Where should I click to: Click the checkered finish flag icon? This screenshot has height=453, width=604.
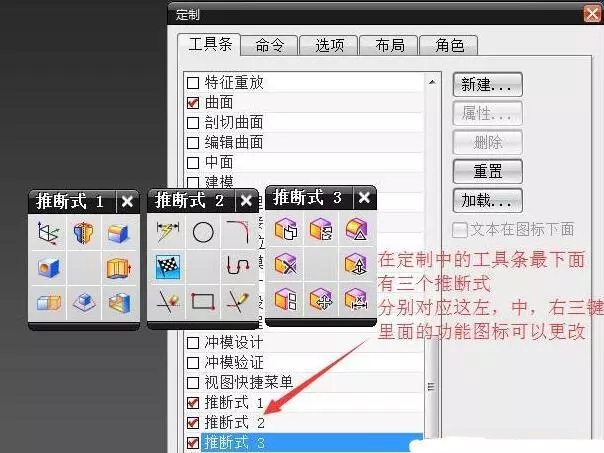166,267
